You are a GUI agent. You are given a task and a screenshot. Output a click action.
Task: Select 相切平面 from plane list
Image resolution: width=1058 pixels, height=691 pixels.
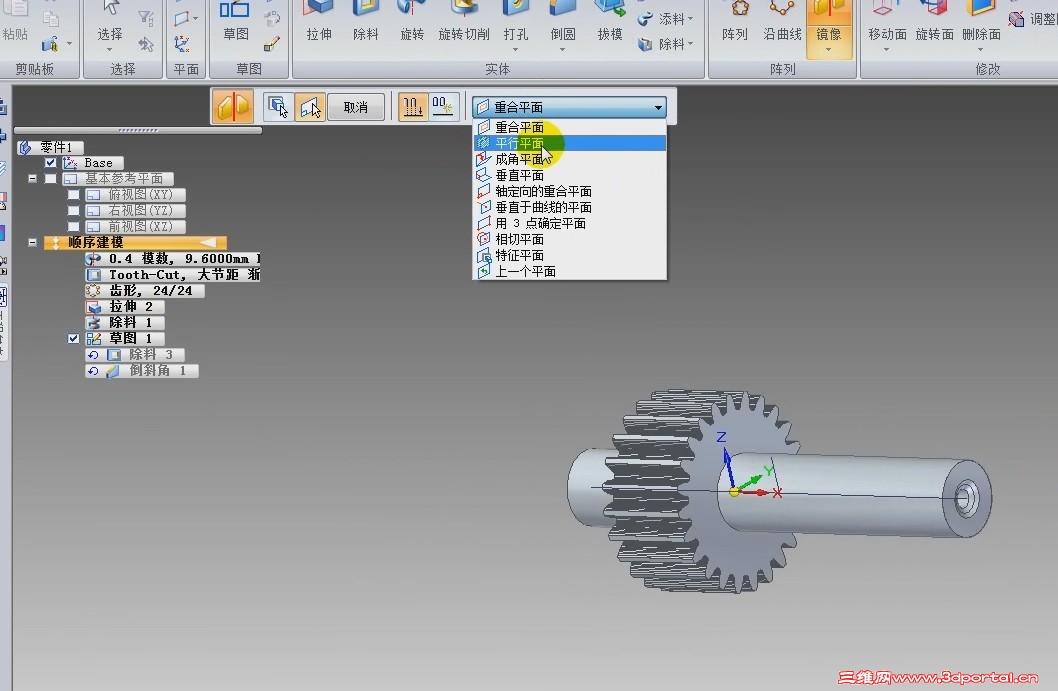coord(569,240)
